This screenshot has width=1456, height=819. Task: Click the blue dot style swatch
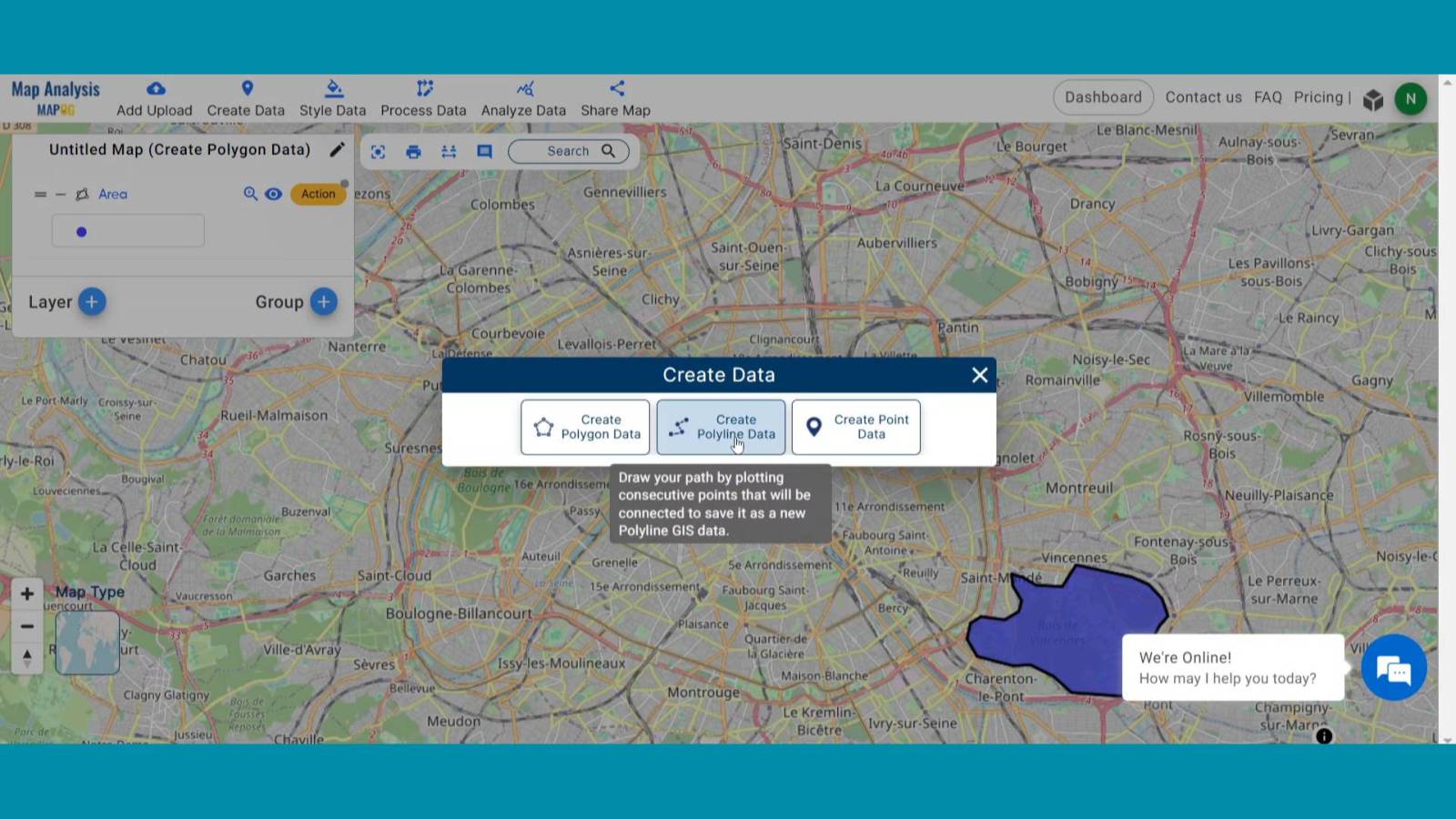[x=82, y=232]
